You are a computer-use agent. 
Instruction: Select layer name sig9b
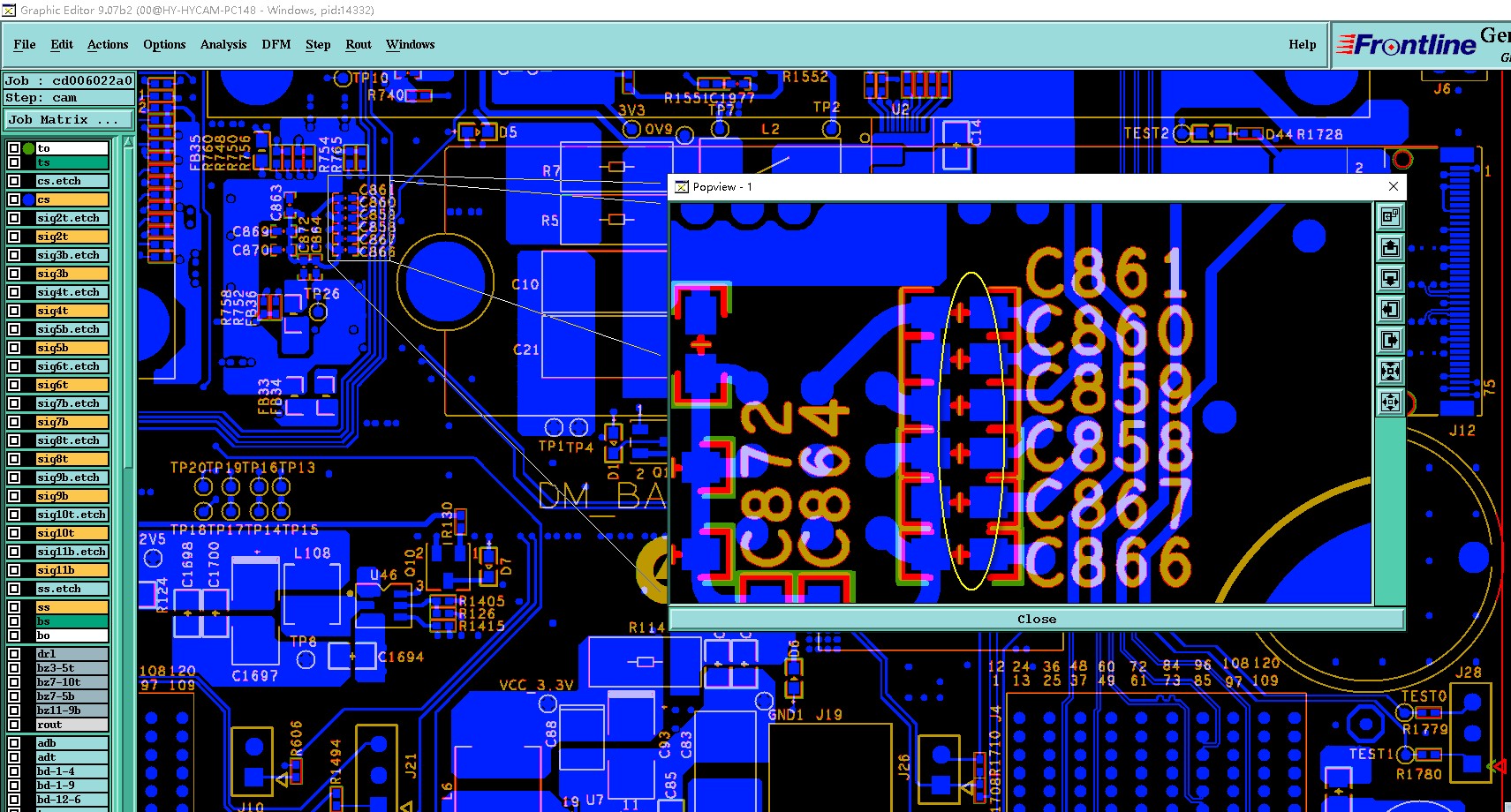(x=72, y=496)
